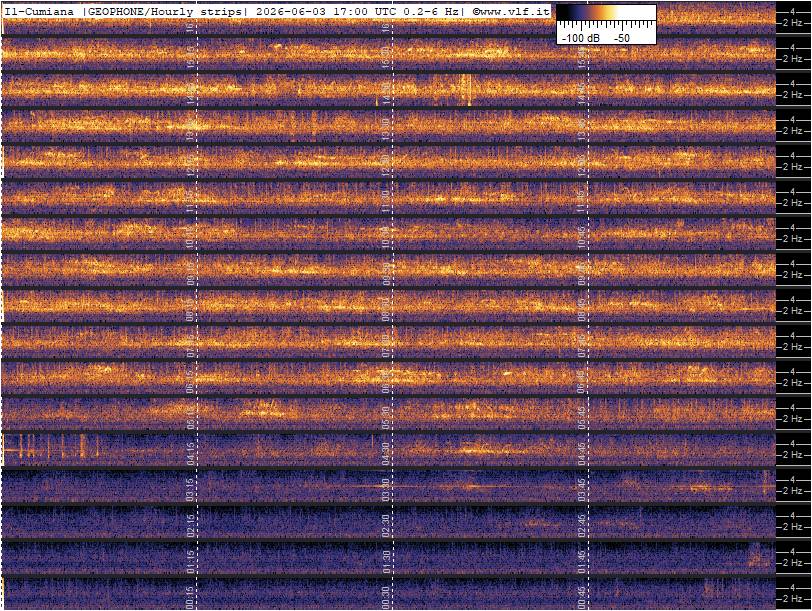The image size is (812, 611).
Task: Click the "4" axis tick label on the 09:15 strip
Action: (x=792, y=264)
